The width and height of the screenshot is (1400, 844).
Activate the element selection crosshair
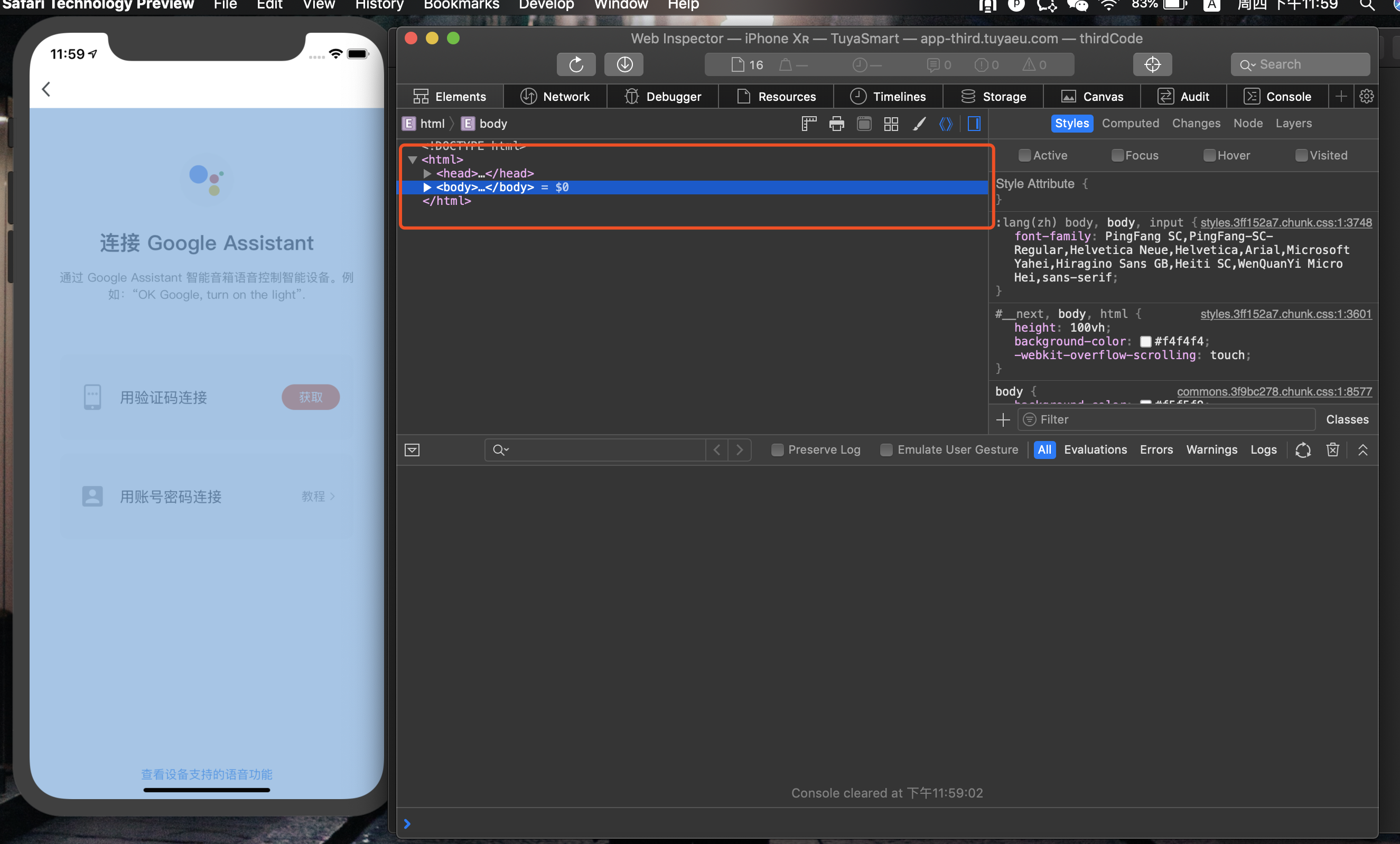tap(1152, 64)
